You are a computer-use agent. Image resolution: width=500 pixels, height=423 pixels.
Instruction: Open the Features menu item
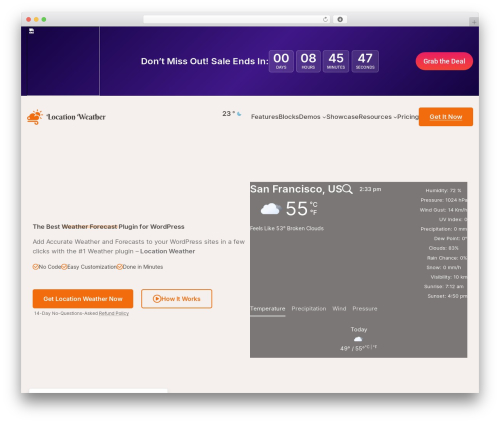pyautogui.click(x=265, y=117)
